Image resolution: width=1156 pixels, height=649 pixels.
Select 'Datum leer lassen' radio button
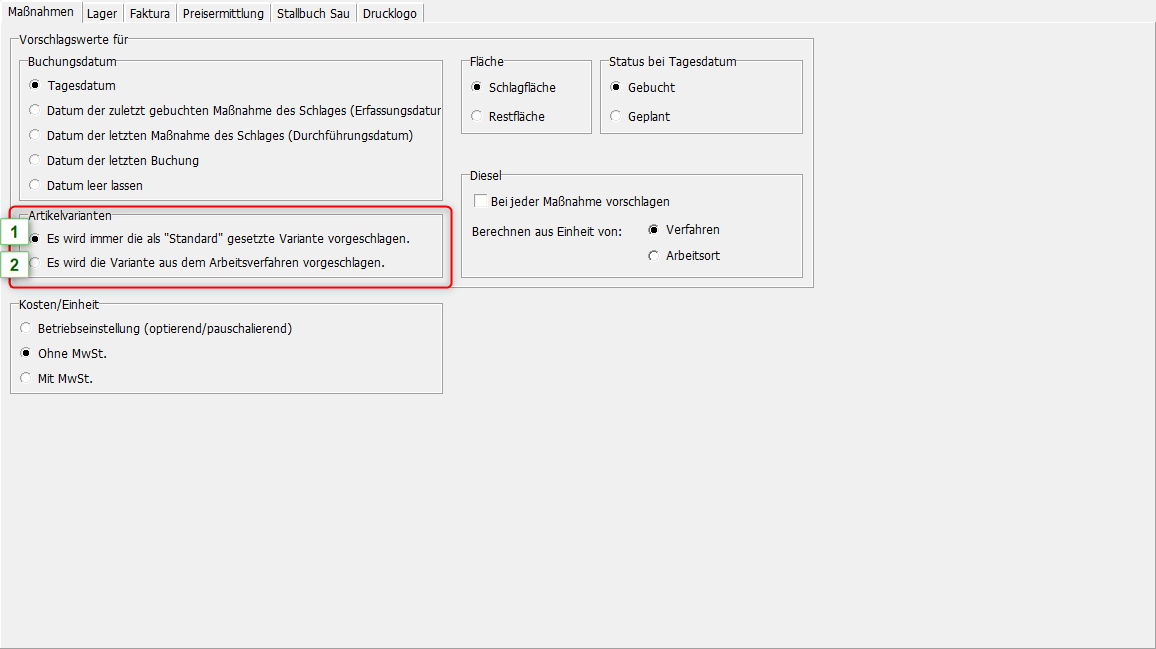36,185
